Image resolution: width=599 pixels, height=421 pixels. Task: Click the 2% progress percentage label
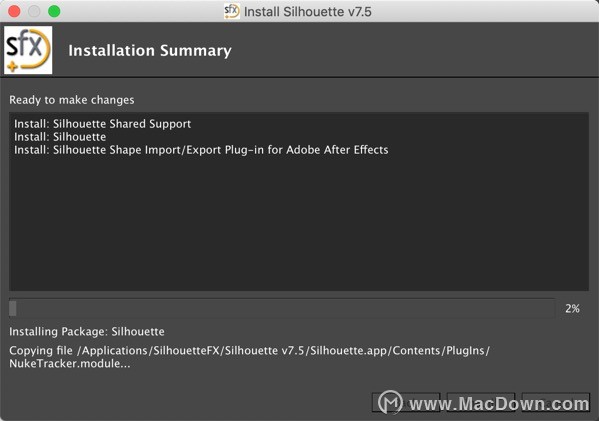[572, 309]
